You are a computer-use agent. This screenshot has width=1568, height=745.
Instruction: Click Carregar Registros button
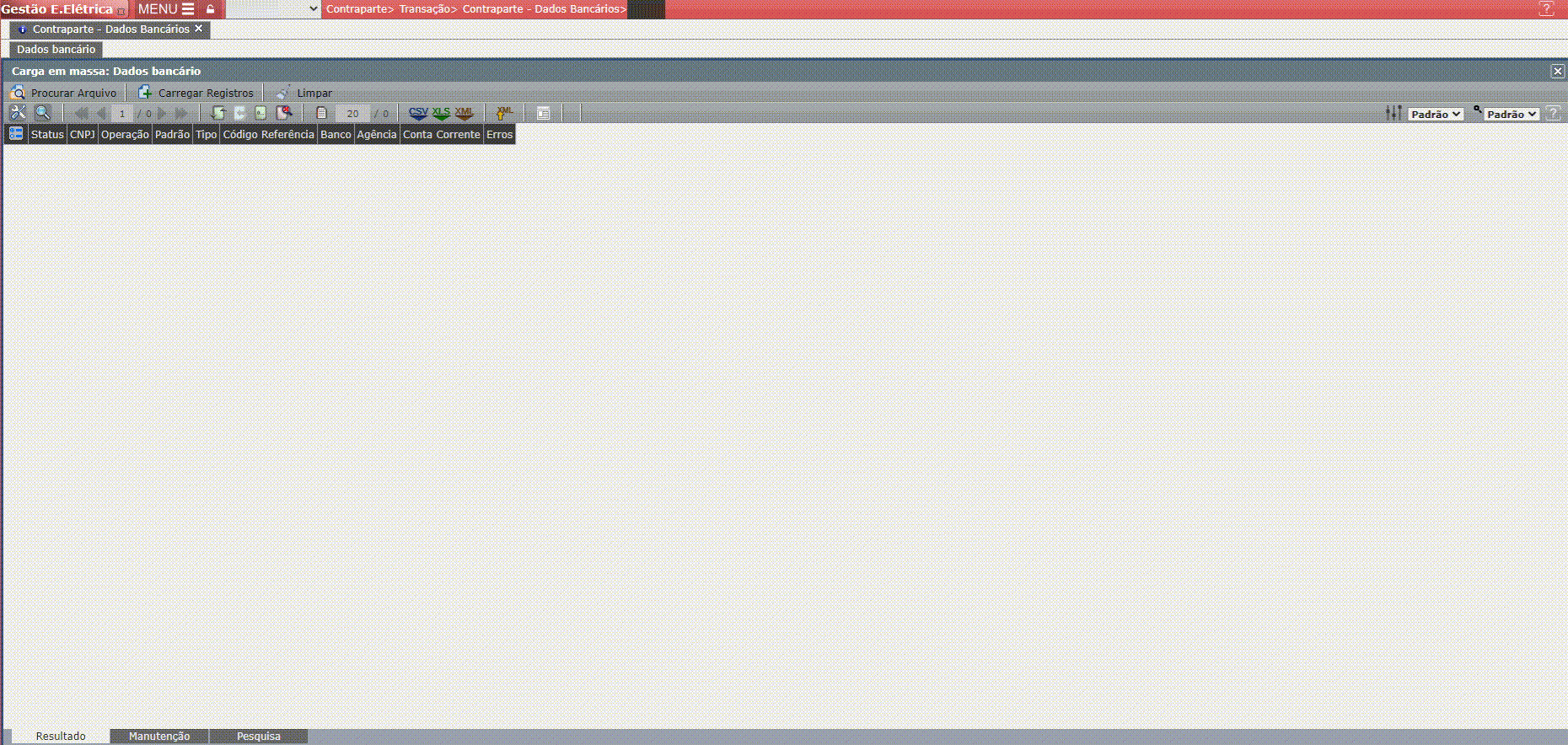pyautogui.click(x=196, y=93)
